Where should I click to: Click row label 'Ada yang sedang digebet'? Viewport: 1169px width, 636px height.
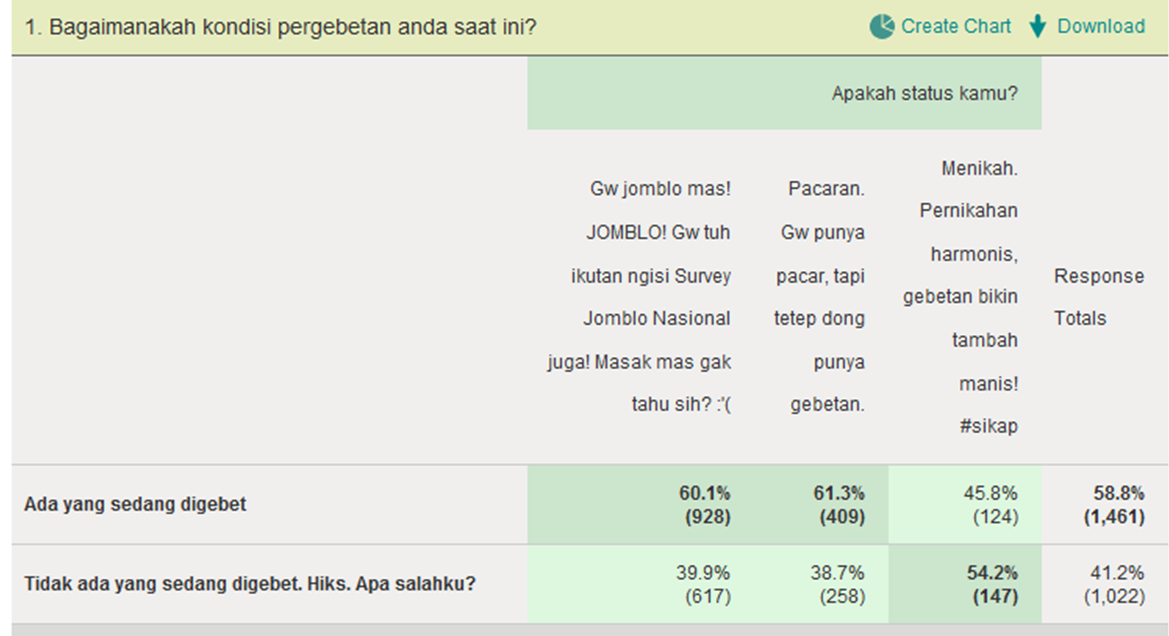[x=135, y=505]
